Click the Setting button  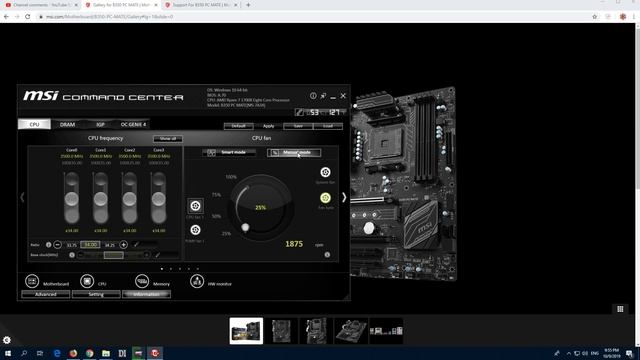pyautogui.click(x=96, y=294)
